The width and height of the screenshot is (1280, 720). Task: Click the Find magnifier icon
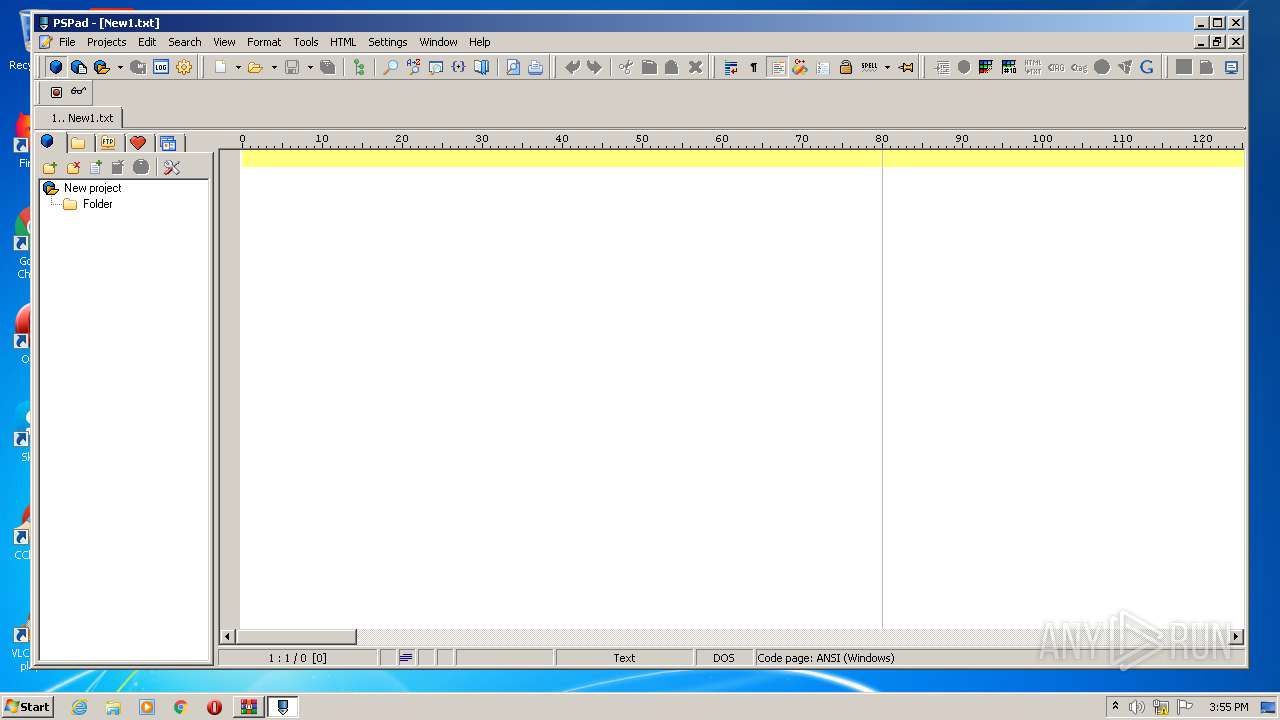click(390, 67)
